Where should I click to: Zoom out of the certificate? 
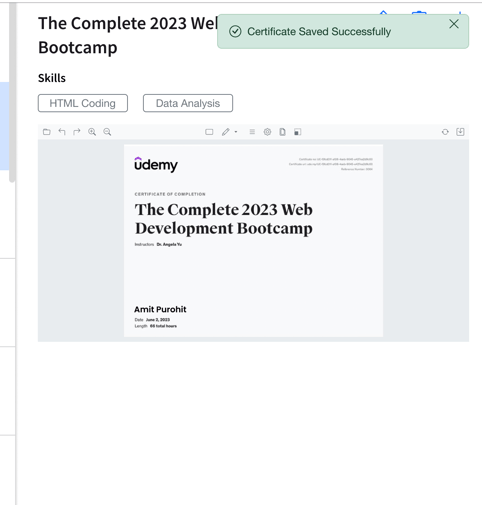tap(107, 132)
